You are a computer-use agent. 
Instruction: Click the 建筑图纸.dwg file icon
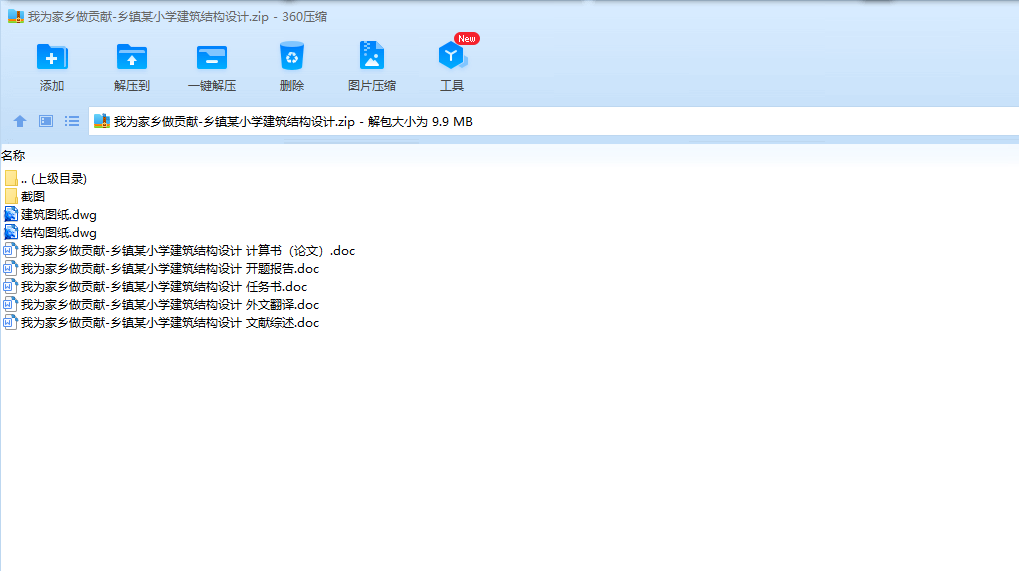click(x=11, y=214)
